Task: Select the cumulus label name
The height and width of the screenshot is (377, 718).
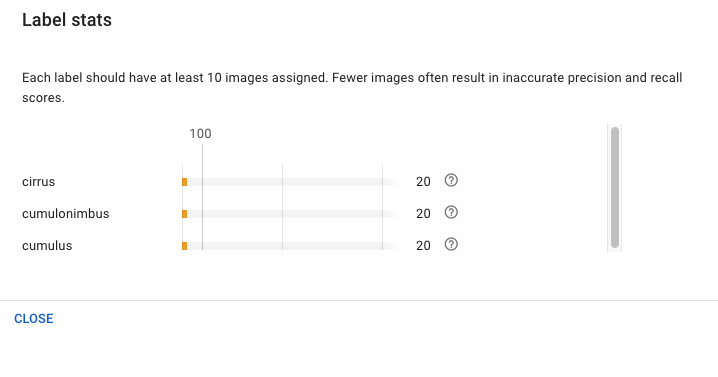Action: pyautogui.click(x=47, y=246)
